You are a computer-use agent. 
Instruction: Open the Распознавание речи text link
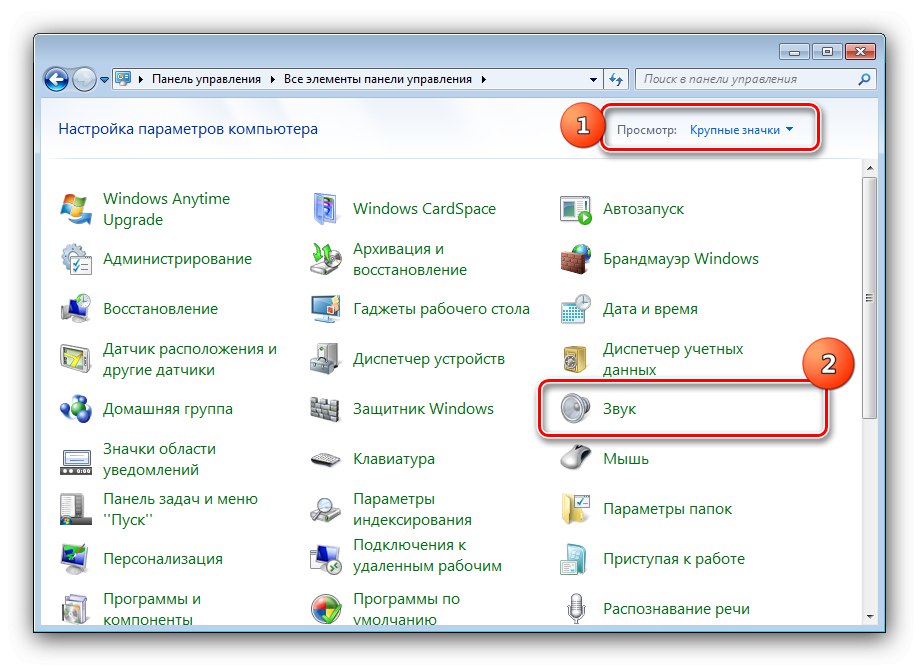[x=676, y=609]
